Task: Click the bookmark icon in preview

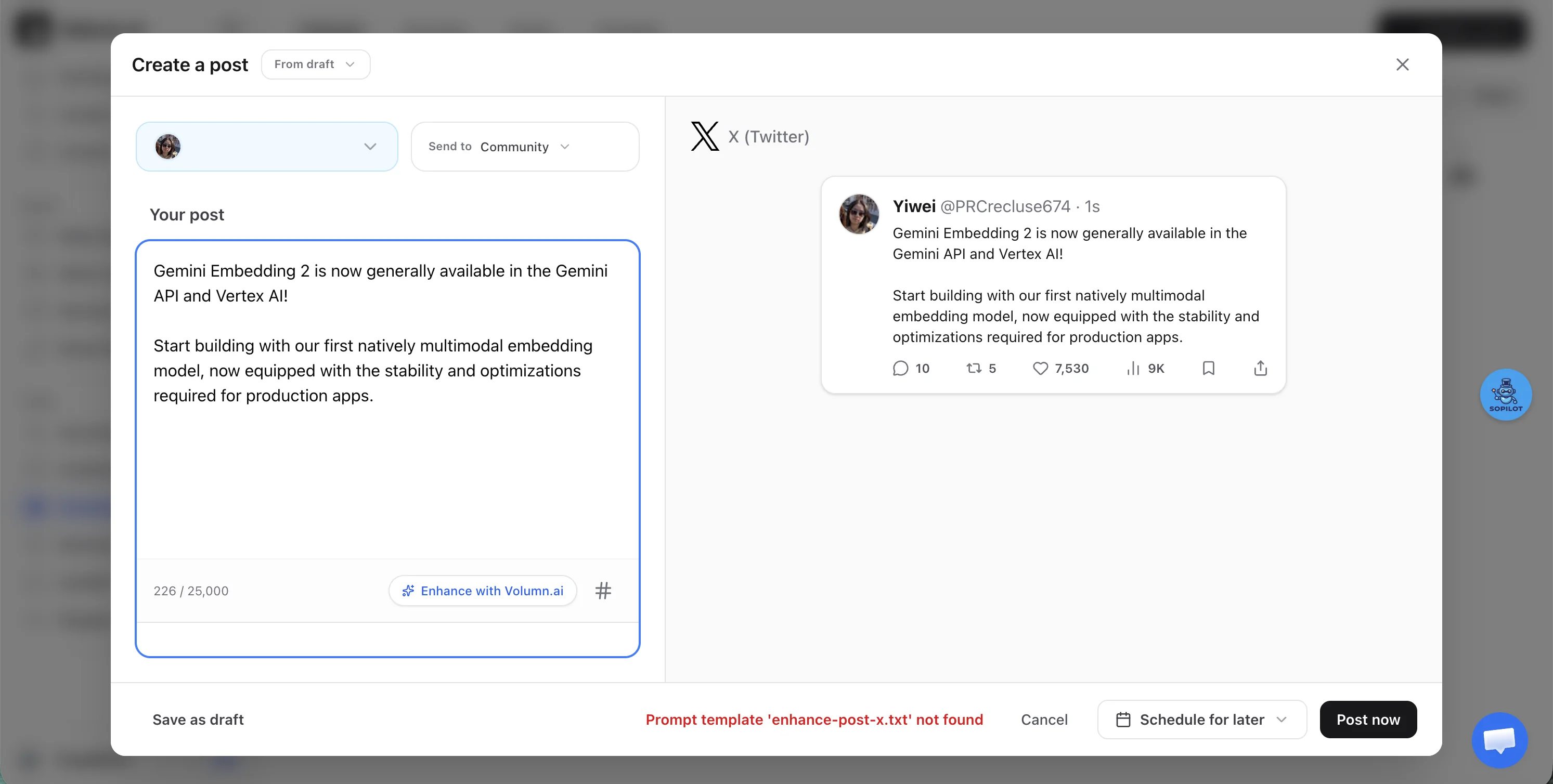Action: click(1208, 368)
